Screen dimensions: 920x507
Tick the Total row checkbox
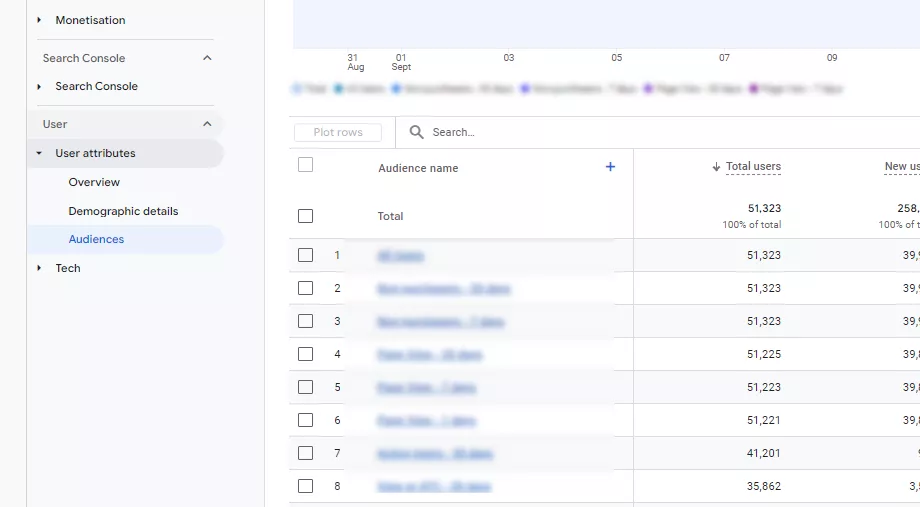tap(305, 216)
